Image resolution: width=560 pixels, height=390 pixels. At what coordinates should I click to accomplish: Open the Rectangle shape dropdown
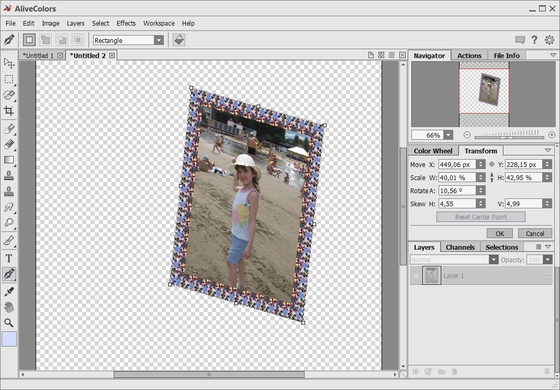[x=159, y=40]
